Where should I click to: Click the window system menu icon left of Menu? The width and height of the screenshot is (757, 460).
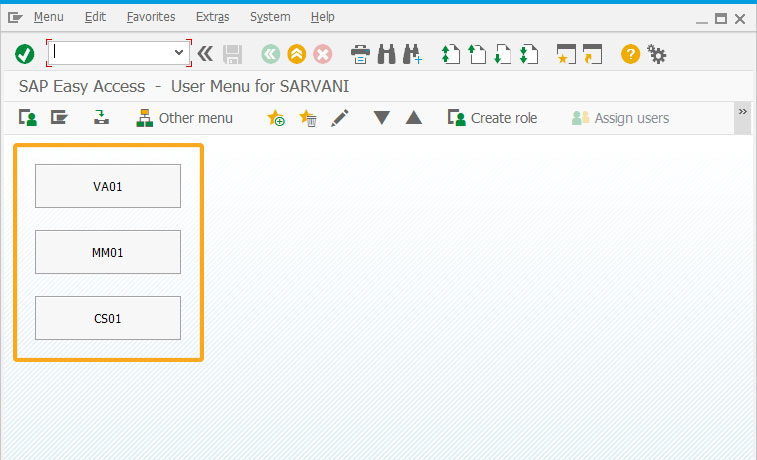pos(15,18)
